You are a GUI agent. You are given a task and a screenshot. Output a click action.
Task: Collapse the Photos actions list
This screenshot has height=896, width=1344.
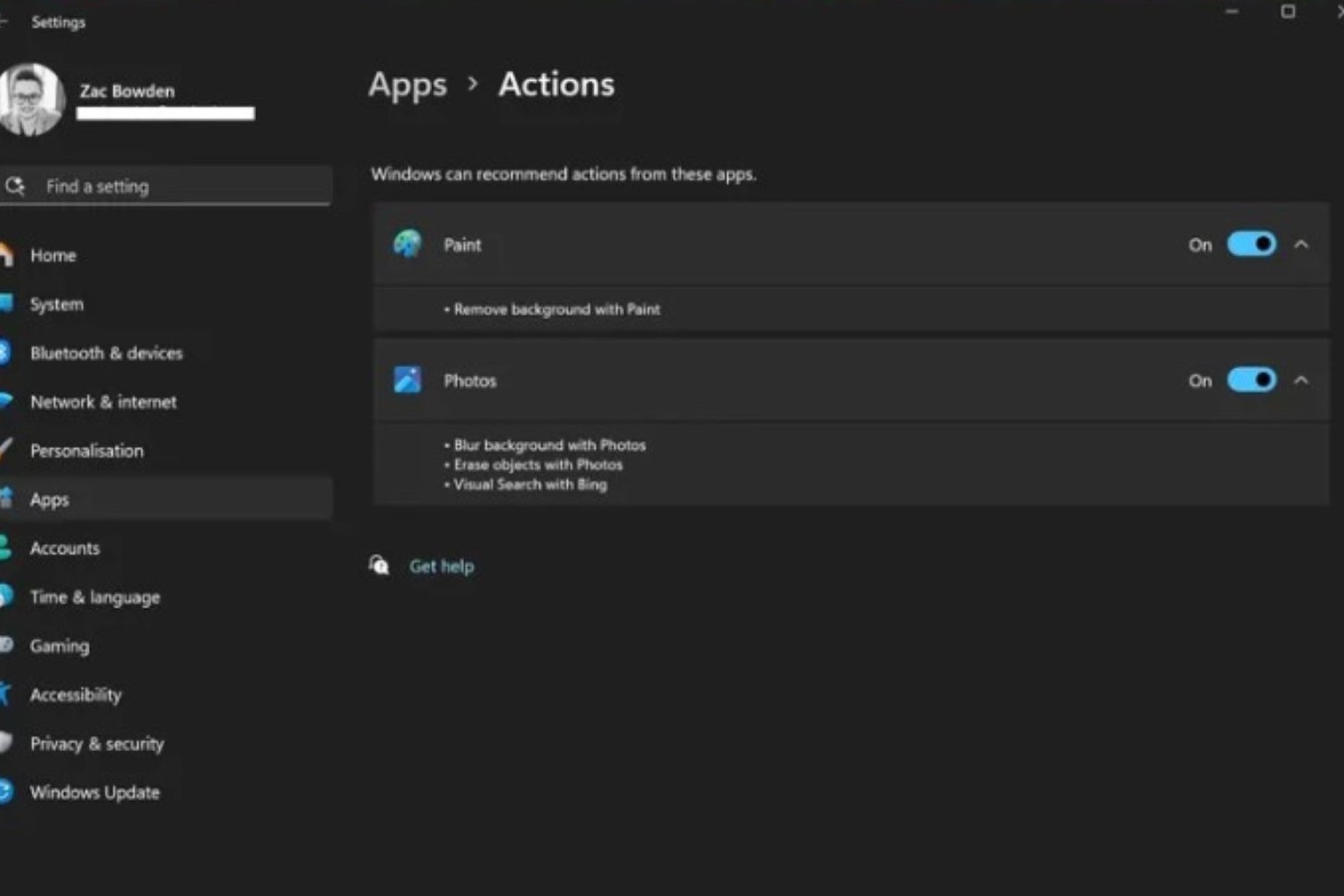1301,380
